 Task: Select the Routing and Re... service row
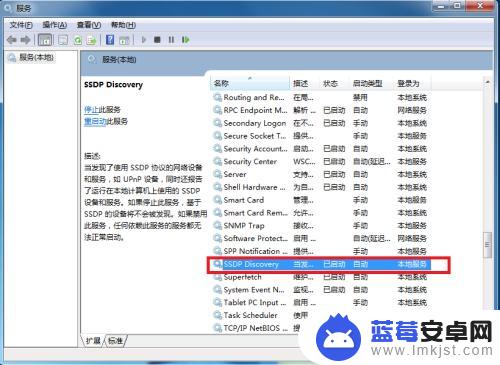point(322,97)
